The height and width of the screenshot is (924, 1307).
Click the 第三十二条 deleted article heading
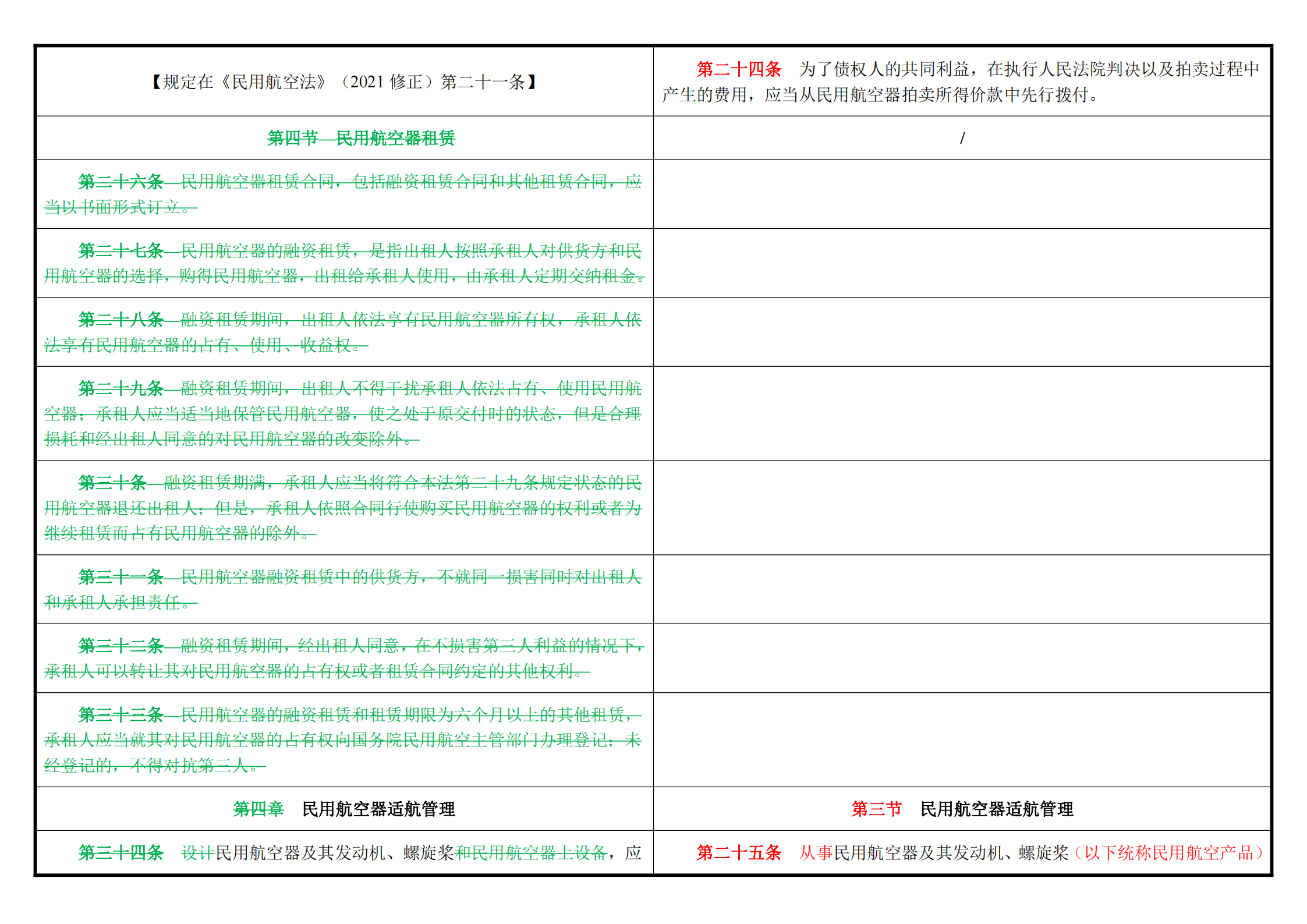pyautogui.click(x=121, y=646)
